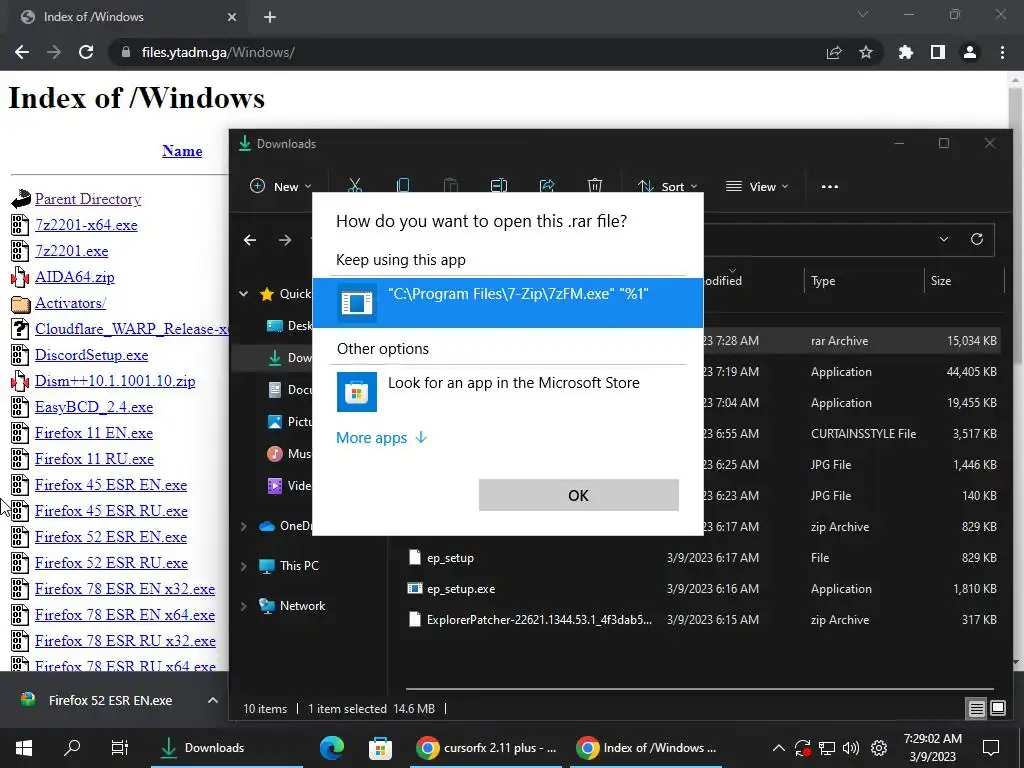This screenshot has height=768, width=1024.
Task: Open the Activators/ folder link
Action: [71, 303]
